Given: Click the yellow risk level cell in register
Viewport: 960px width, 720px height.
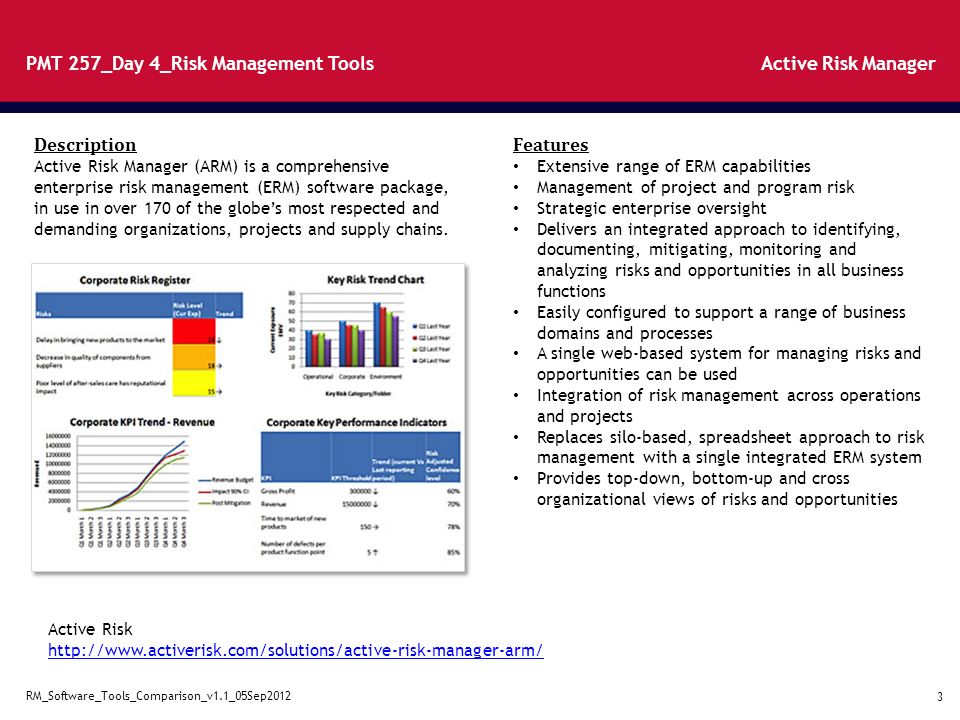Looking at the screenshot, I should (193, 383).
